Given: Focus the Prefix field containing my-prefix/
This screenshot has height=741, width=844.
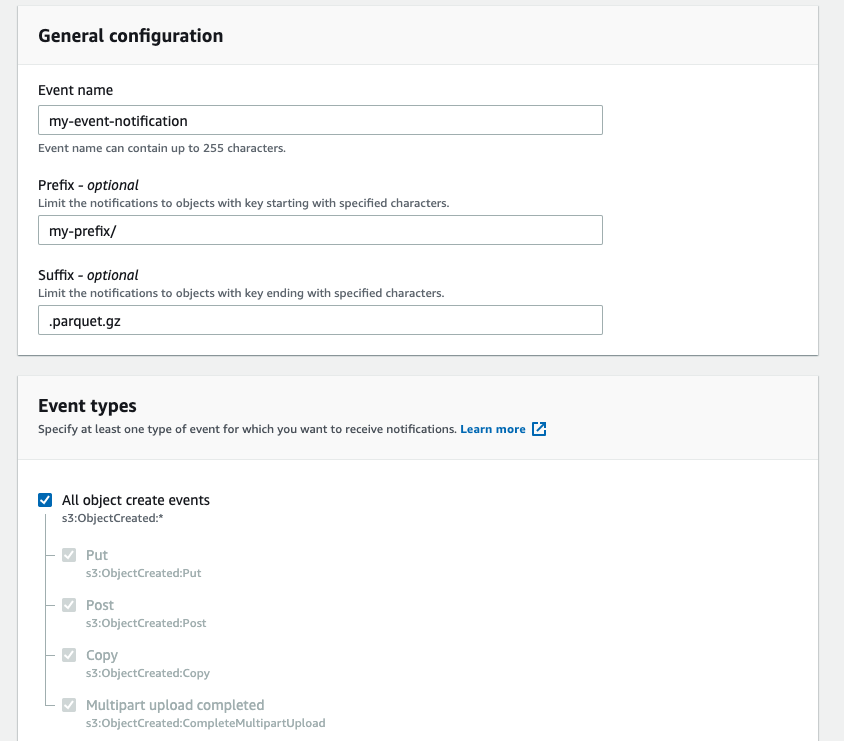Looking at the screenshot, I should click(x=320, y=230).
